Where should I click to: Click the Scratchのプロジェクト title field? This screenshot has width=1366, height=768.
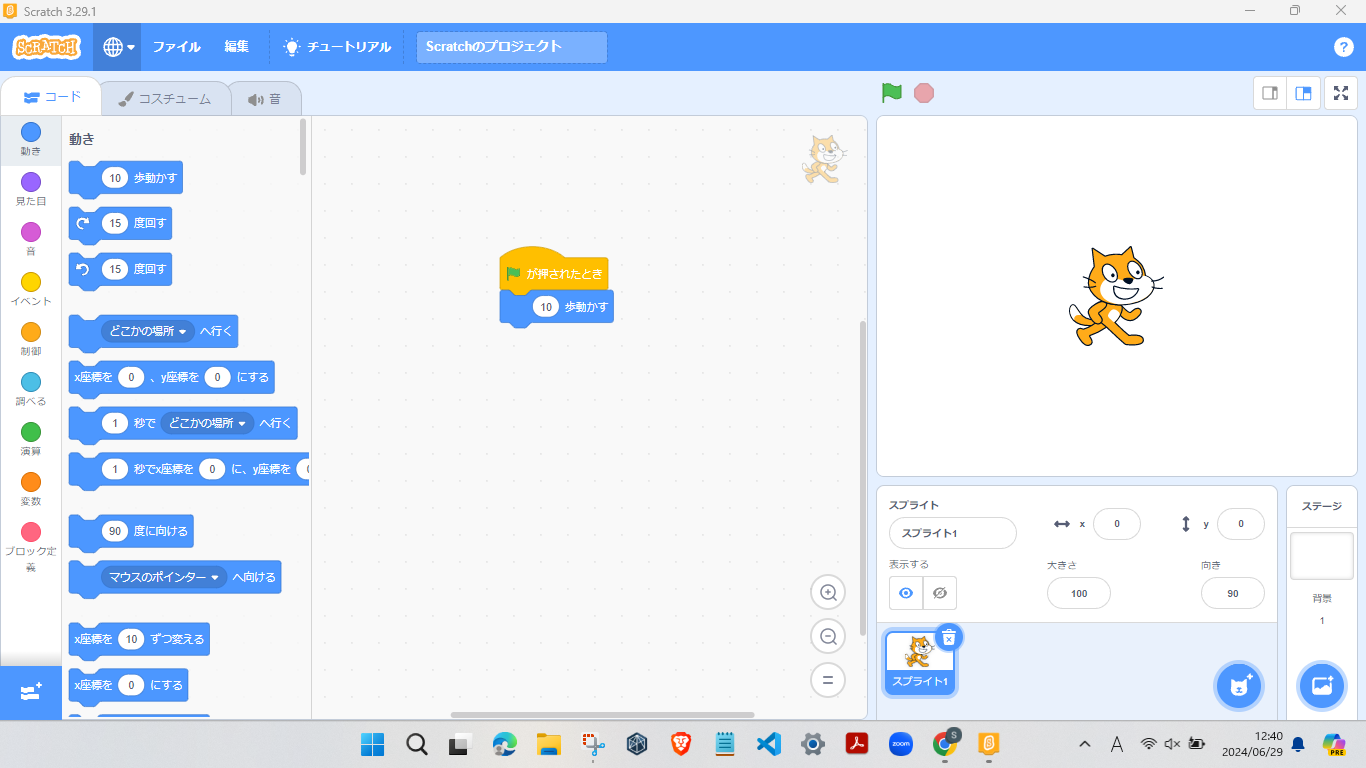pyautogui.click(x=512, y=46)
